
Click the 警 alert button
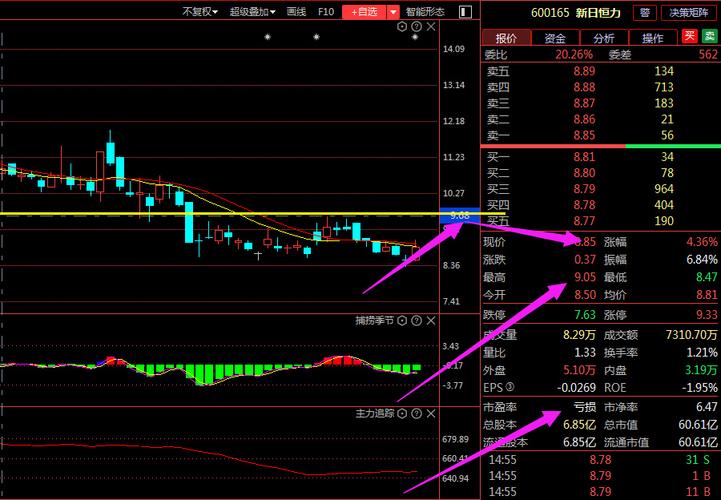click(x=644, y=13)
